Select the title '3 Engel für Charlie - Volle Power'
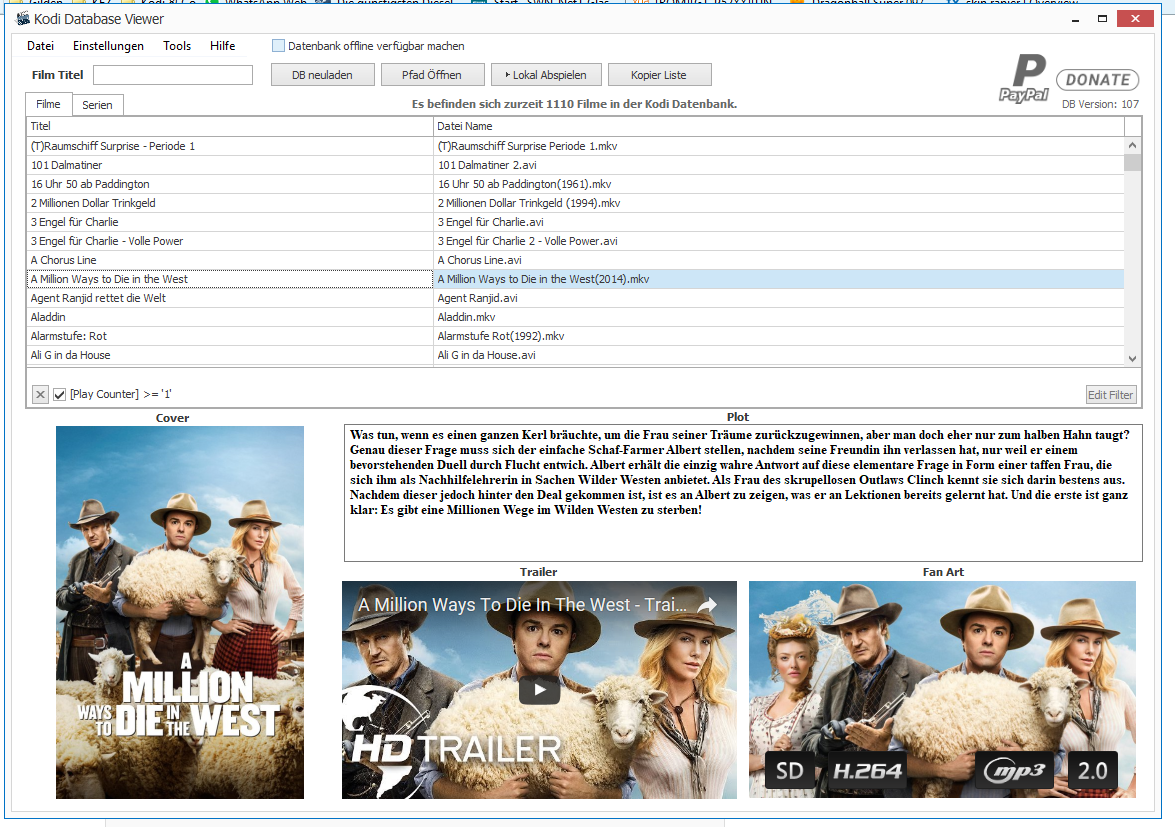Viewport: 1175px width, 827px height. (x=107, y=241)
